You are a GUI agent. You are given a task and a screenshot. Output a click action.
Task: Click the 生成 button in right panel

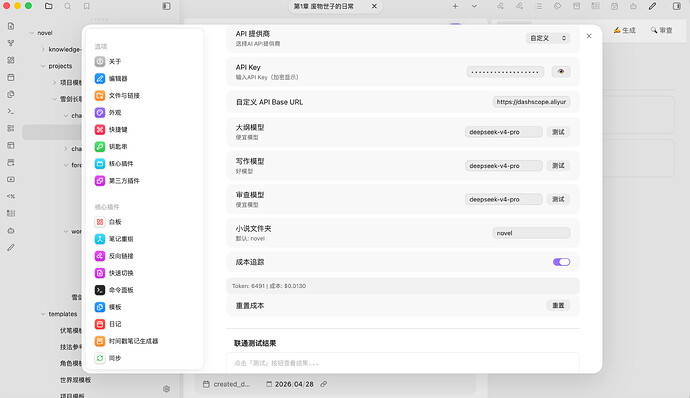click(x=624, y=30)
